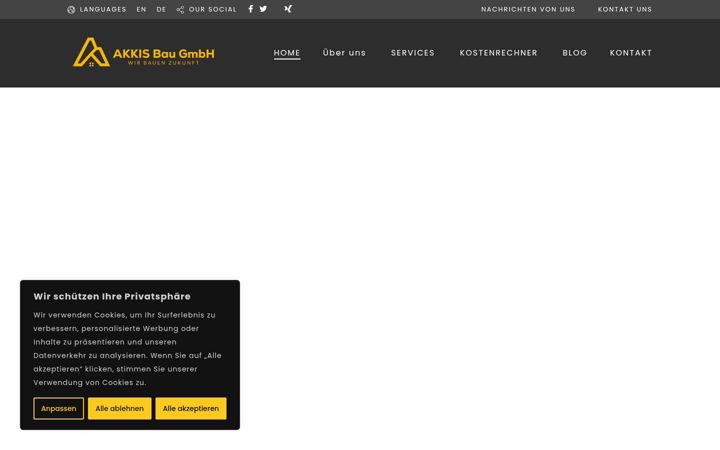Open the Über uns page
The height and width of the screenshot is (450, 720).
coord(344,53)
